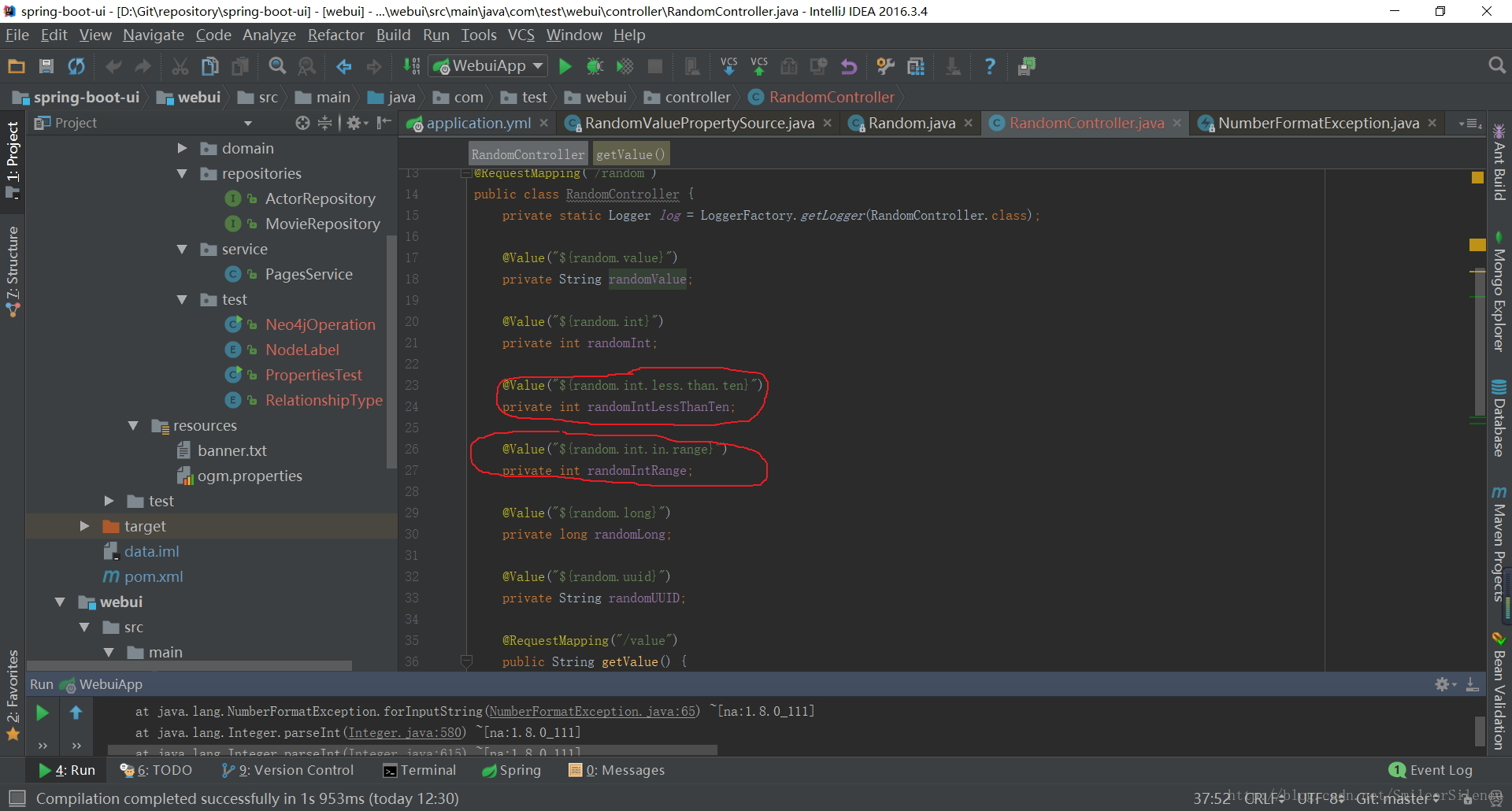
Task: Collapse the service folder
Action: click(182, 249)
